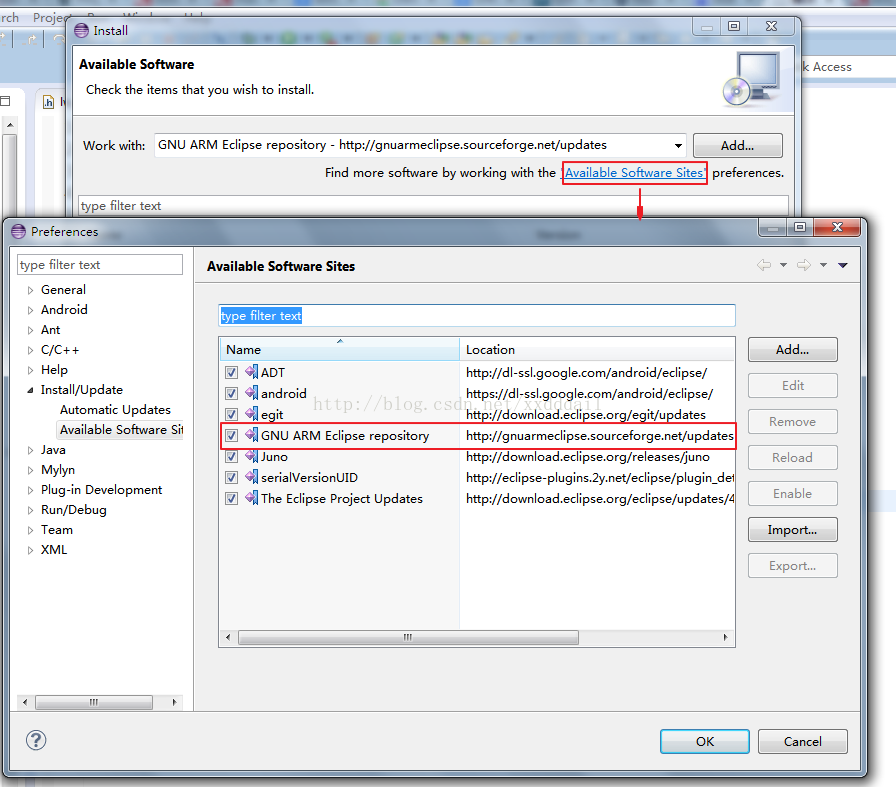Open the Work with dropdown arrow
896x787 pixels.
678,145
